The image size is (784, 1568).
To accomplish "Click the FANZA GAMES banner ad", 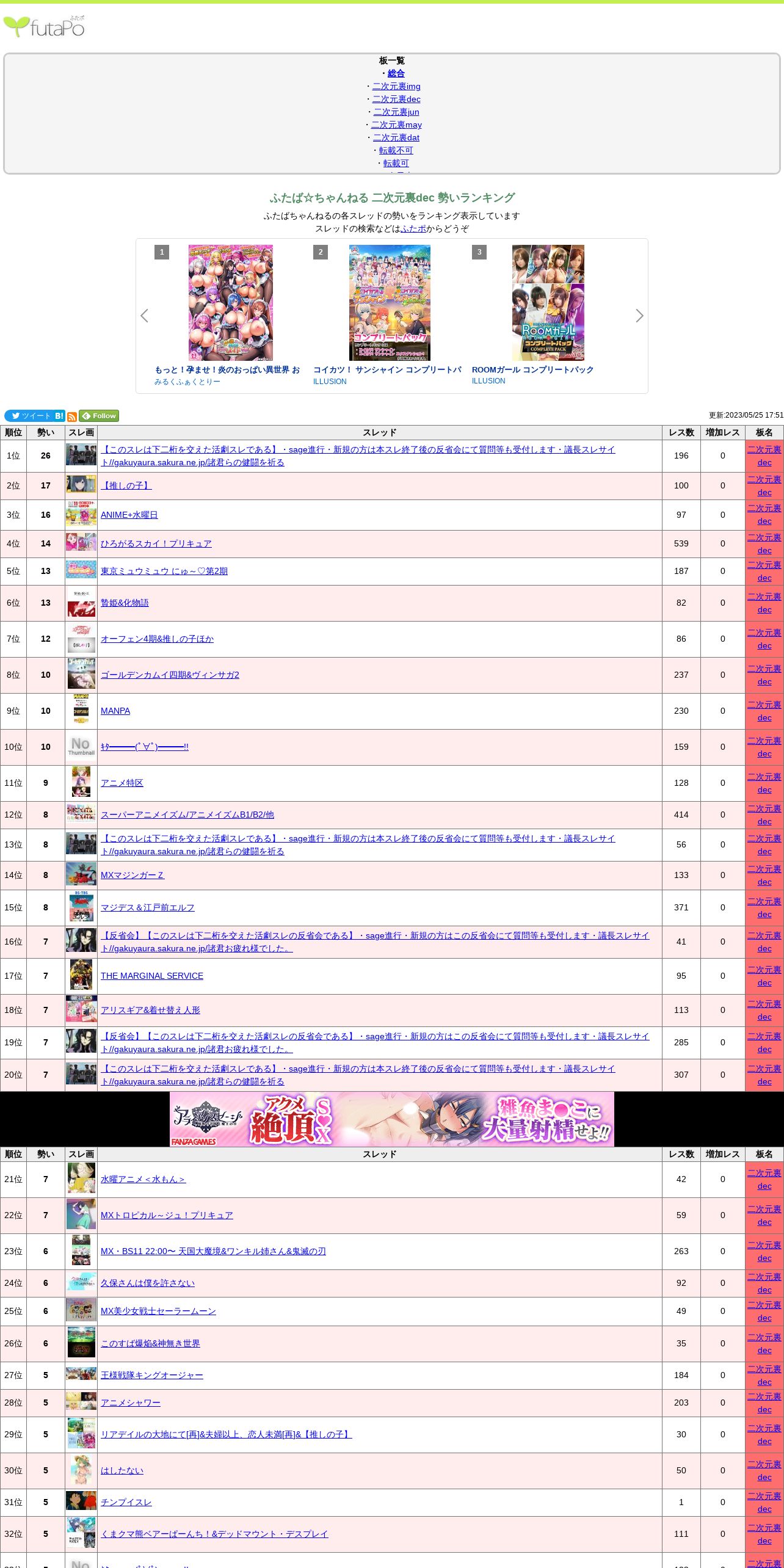I will [x=392, y=1119].
